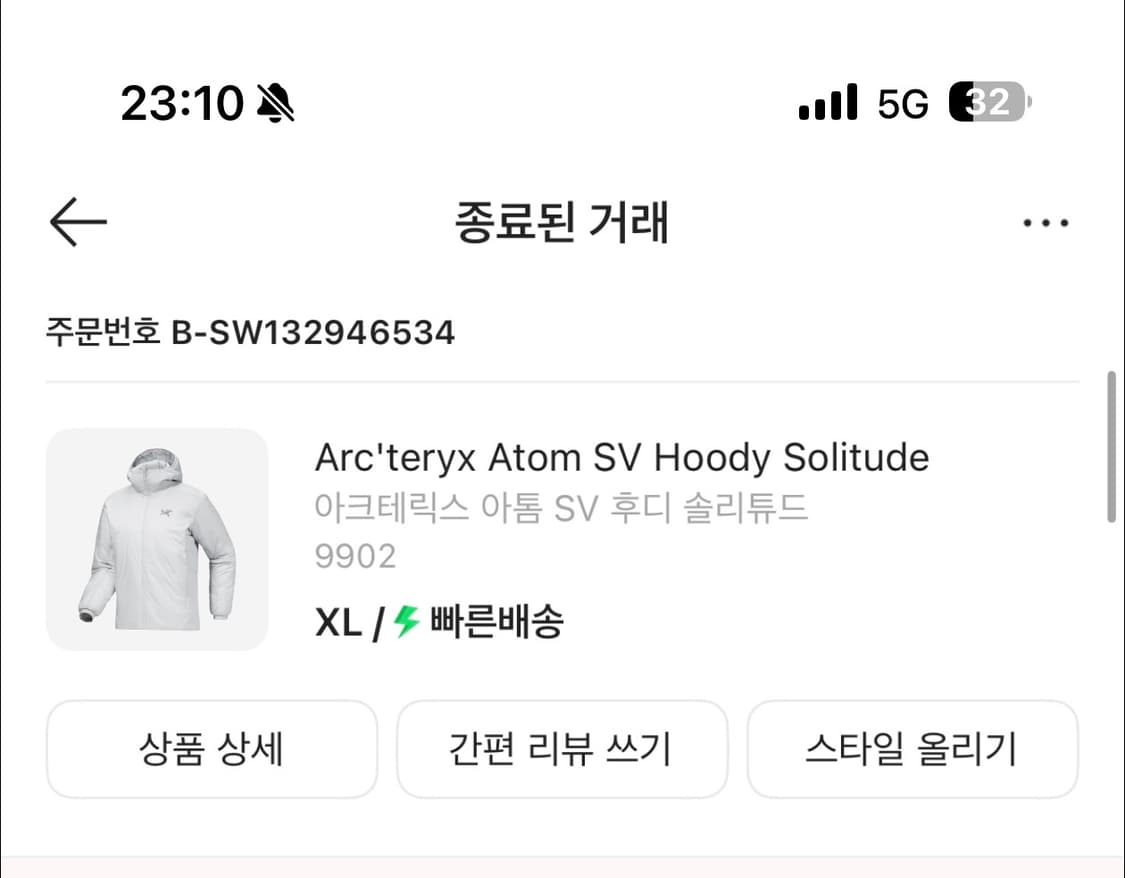Tap the order number B-SW132946534

[x=250, y=332]
